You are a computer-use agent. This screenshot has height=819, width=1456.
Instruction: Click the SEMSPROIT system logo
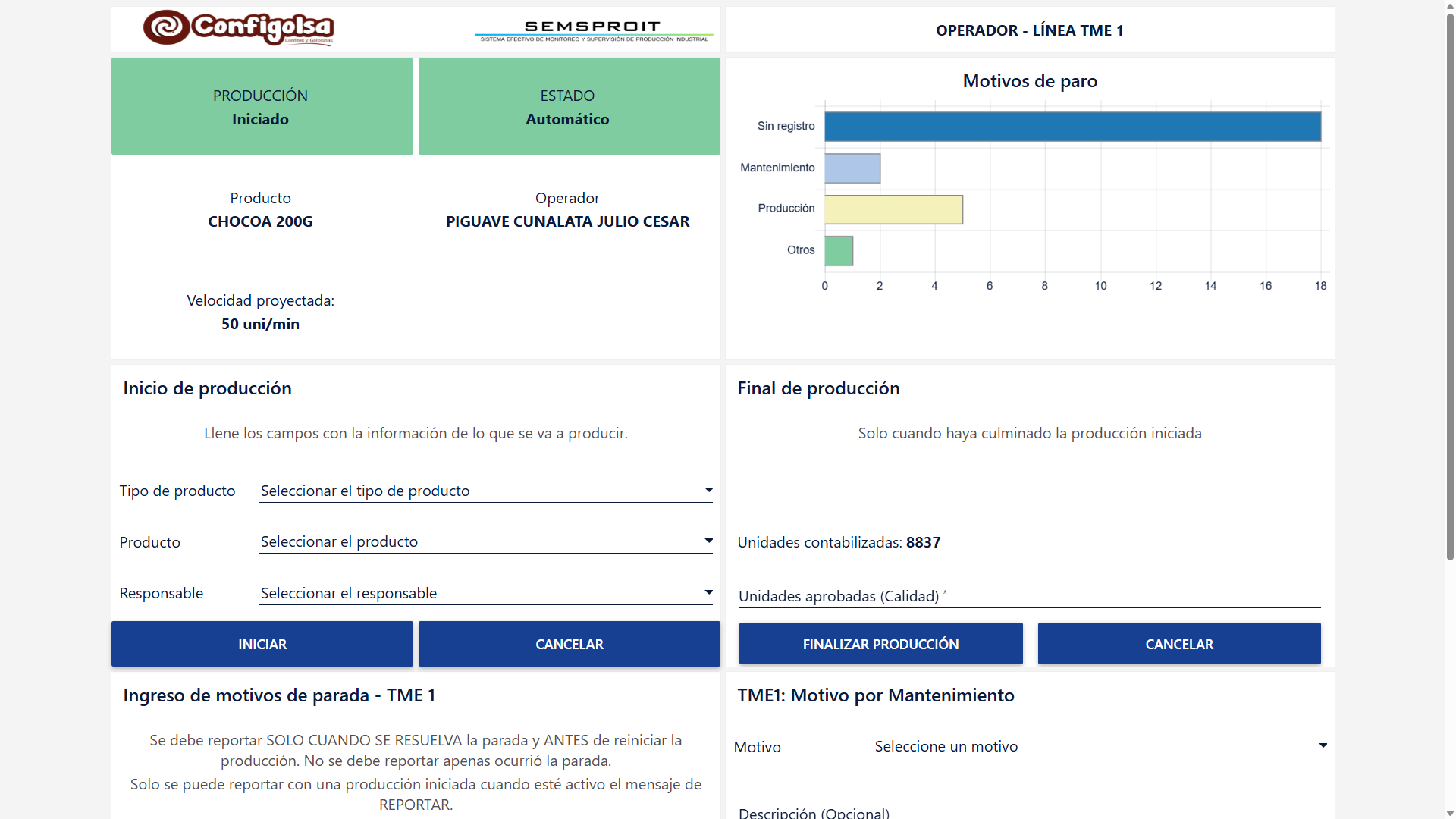pos(593,30)
